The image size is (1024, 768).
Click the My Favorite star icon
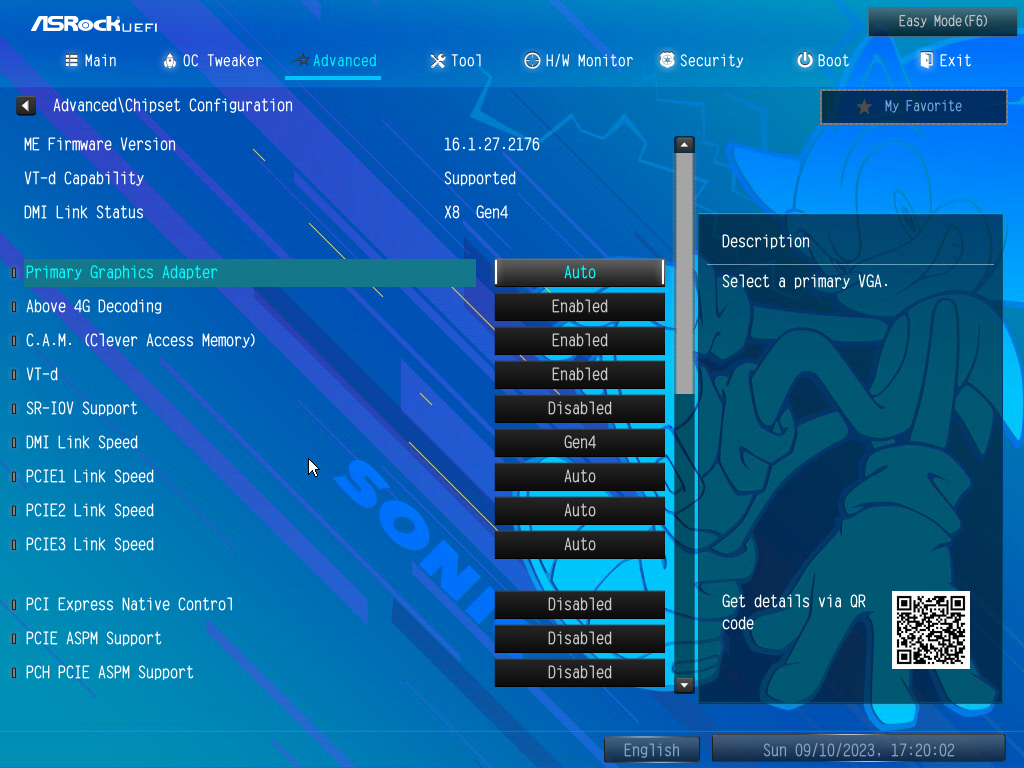click(864, 106)
